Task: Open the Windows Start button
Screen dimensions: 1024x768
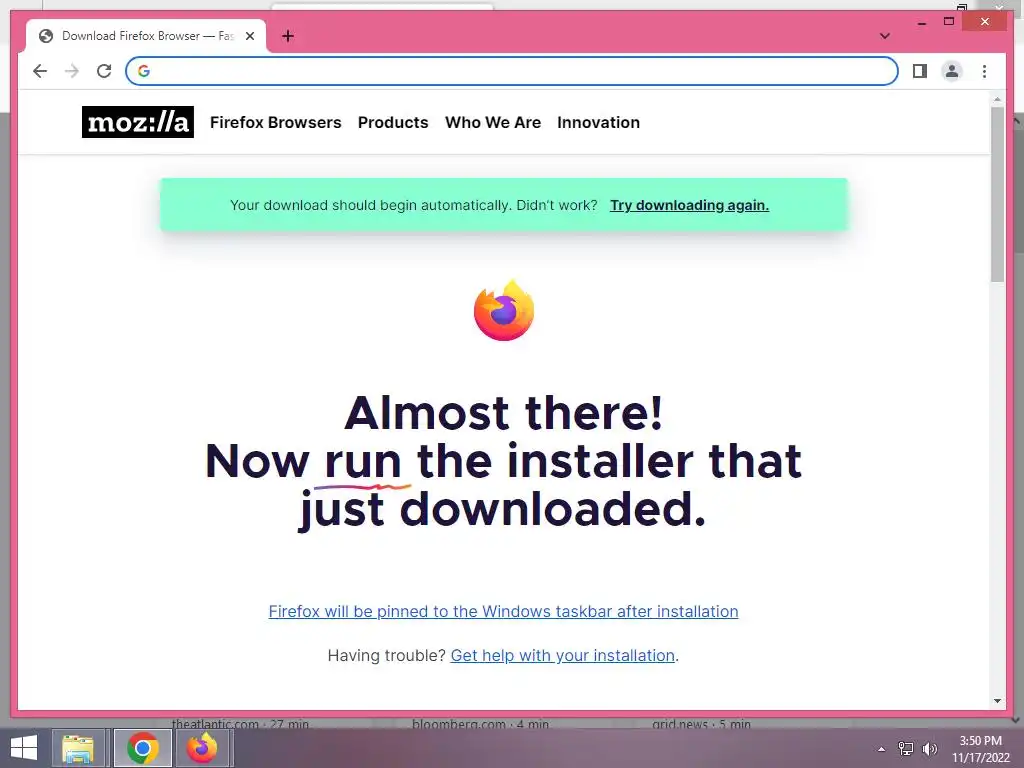Action: point(24,748)
